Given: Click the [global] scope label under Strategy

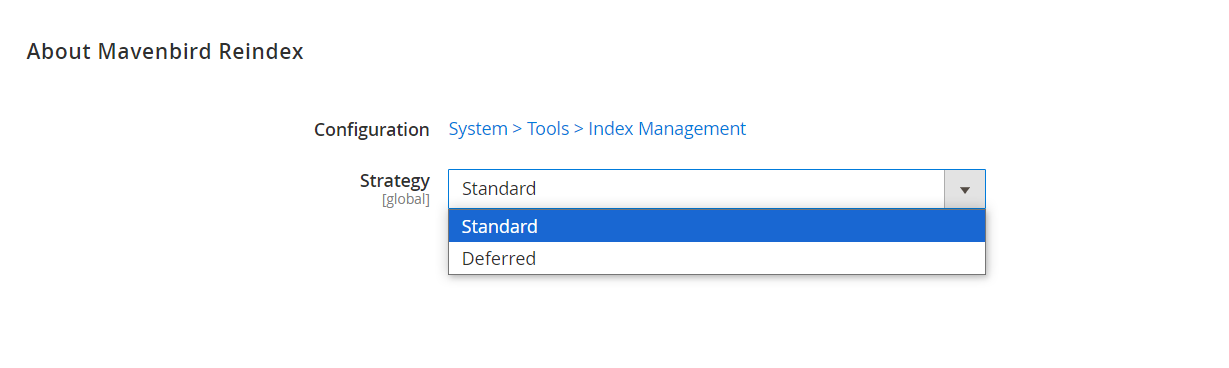Looking at the screenshot, I should pos(406,200).
